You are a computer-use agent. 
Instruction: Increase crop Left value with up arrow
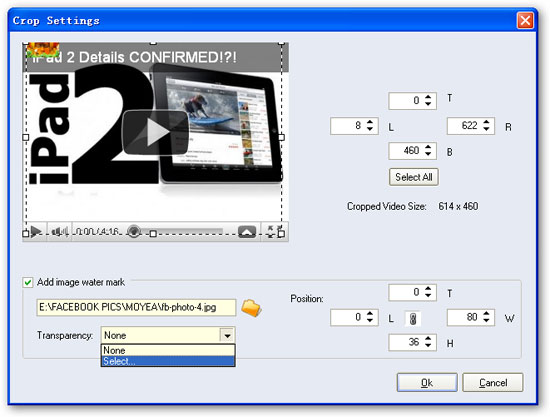[370, 122]
